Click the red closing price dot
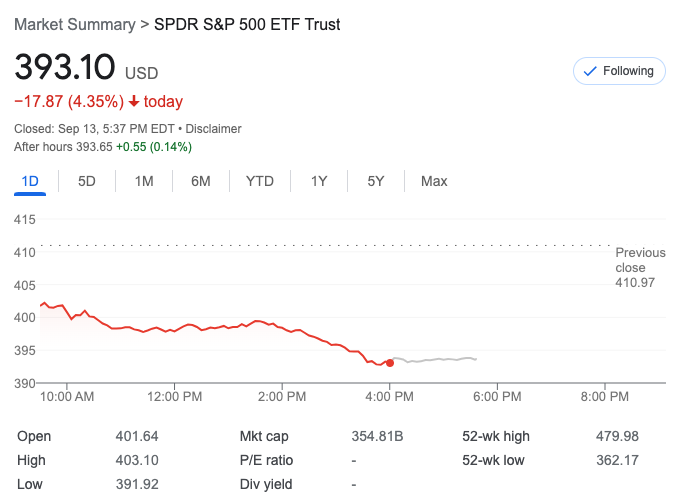Viewport: 682px width, 503px height. 389,362
